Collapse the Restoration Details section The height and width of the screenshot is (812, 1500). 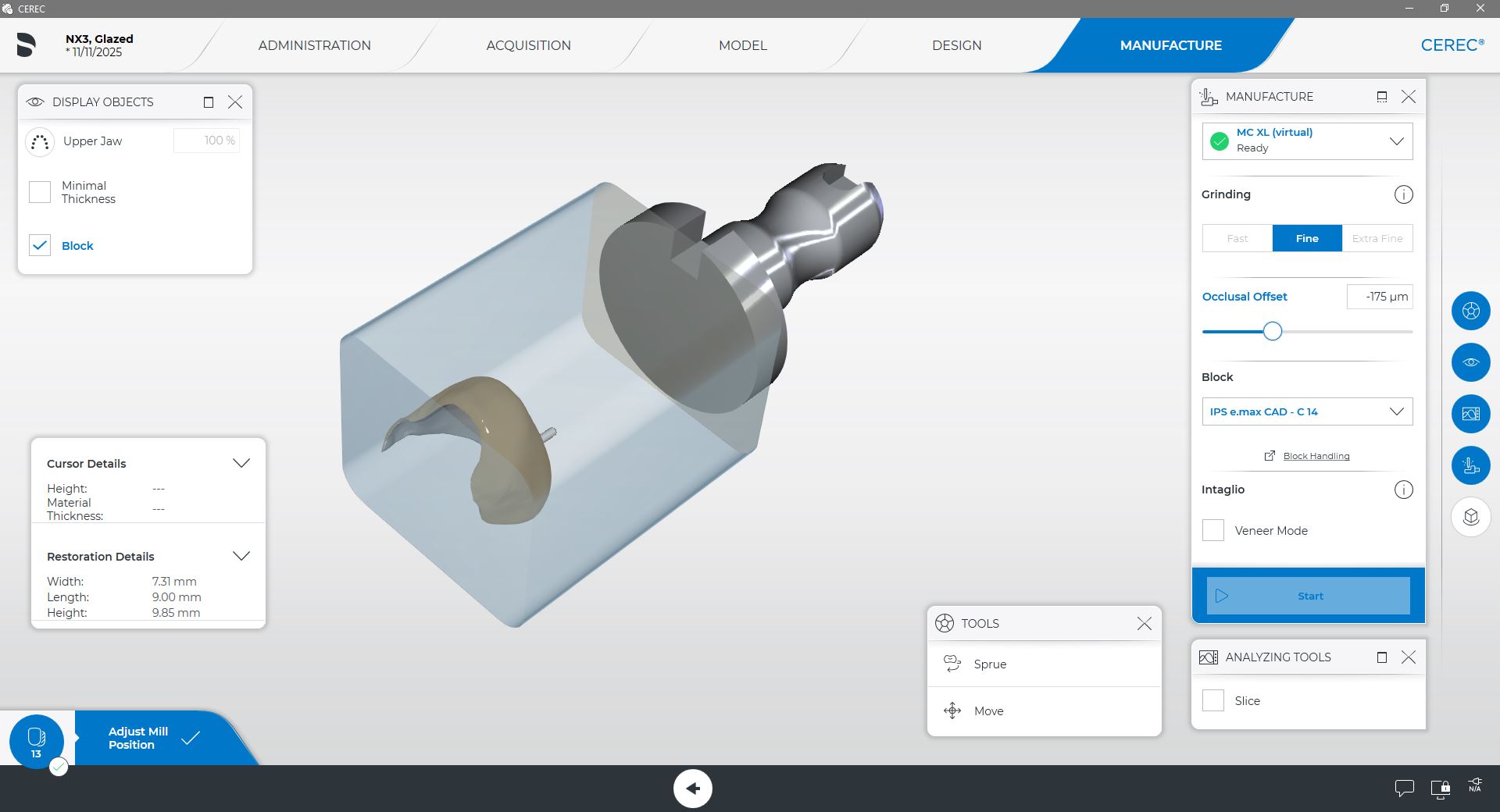(x=241, y=556)
